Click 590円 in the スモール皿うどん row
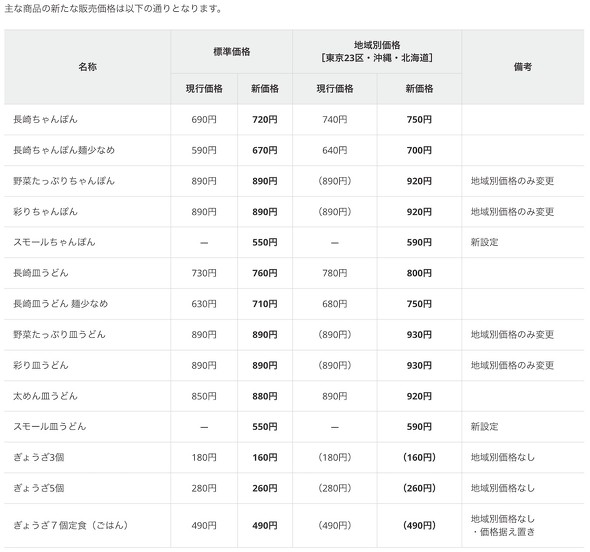The image size is (590, 552). point(419,427)
